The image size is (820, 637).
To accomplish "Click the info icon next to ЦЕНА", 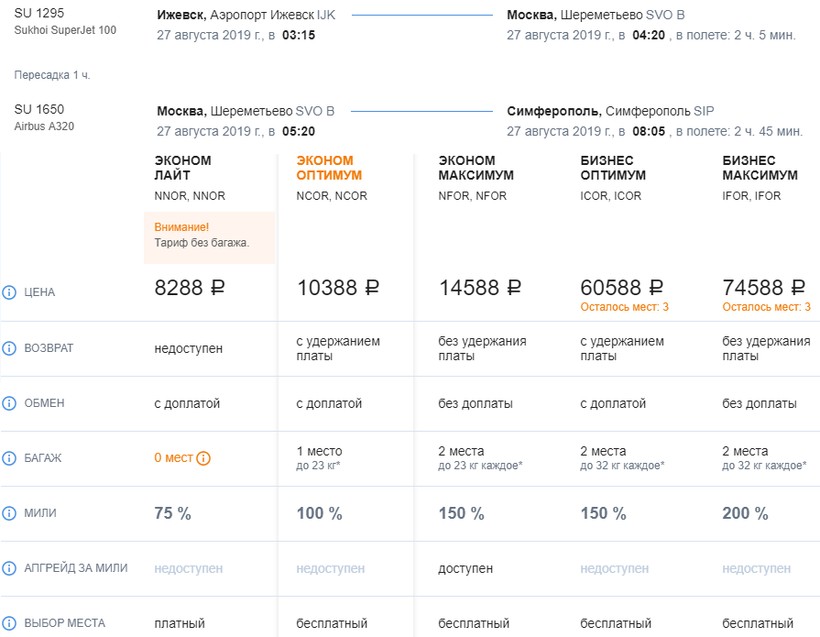I will (x=10, y=293).
